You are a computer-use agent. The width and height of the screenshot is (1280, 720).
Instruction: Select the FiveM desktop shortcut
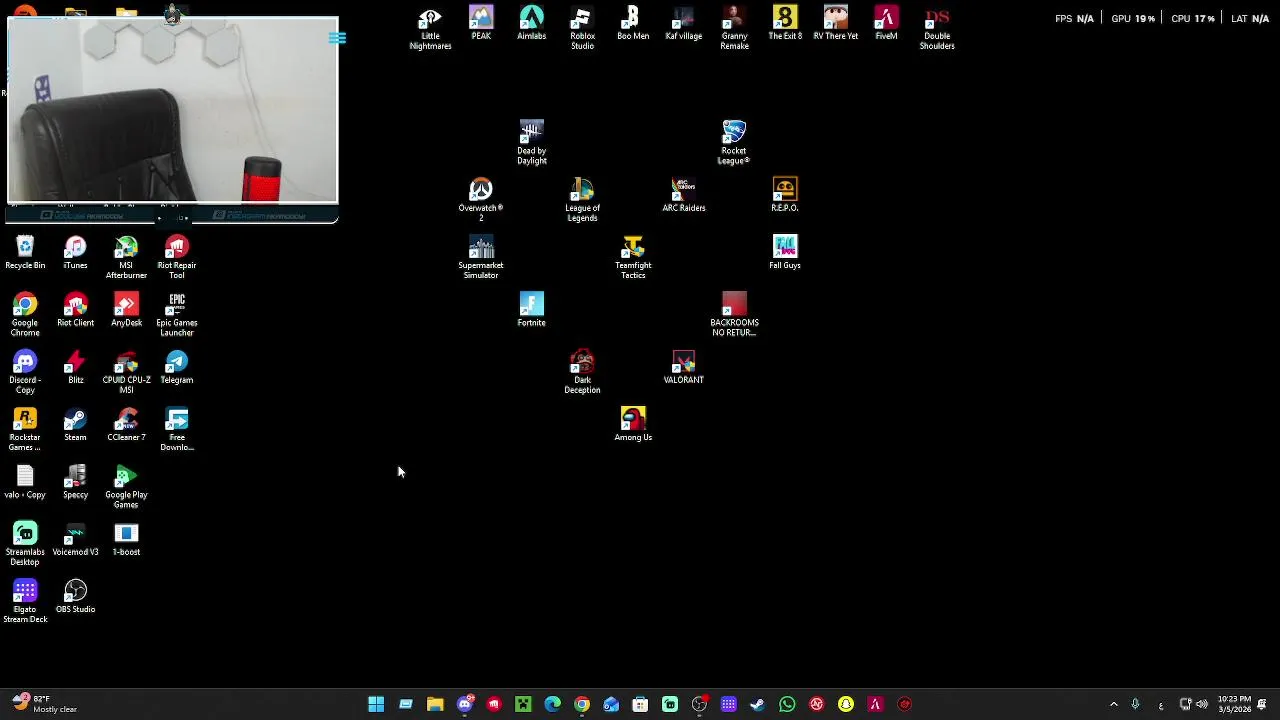coord(886,24)
